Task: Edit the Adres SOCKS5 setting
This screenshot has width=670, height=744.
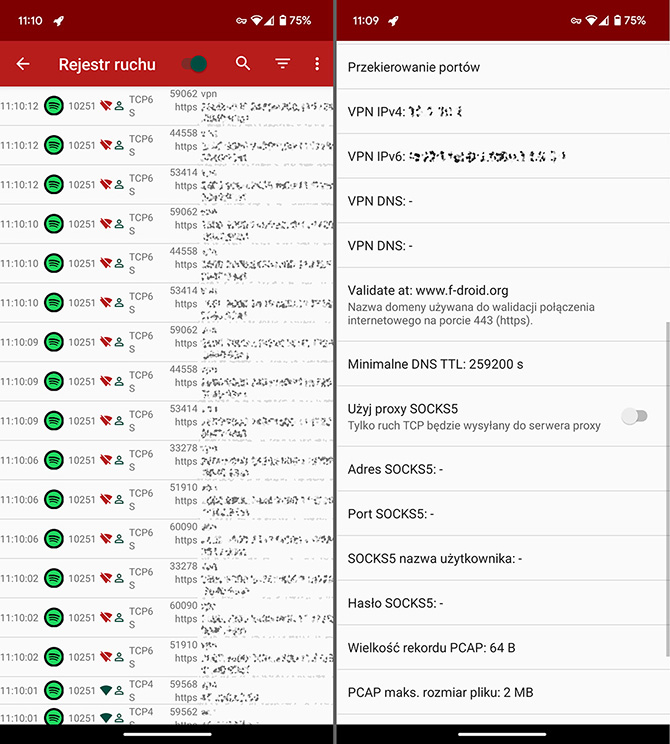Action: [x=503, y=469]
